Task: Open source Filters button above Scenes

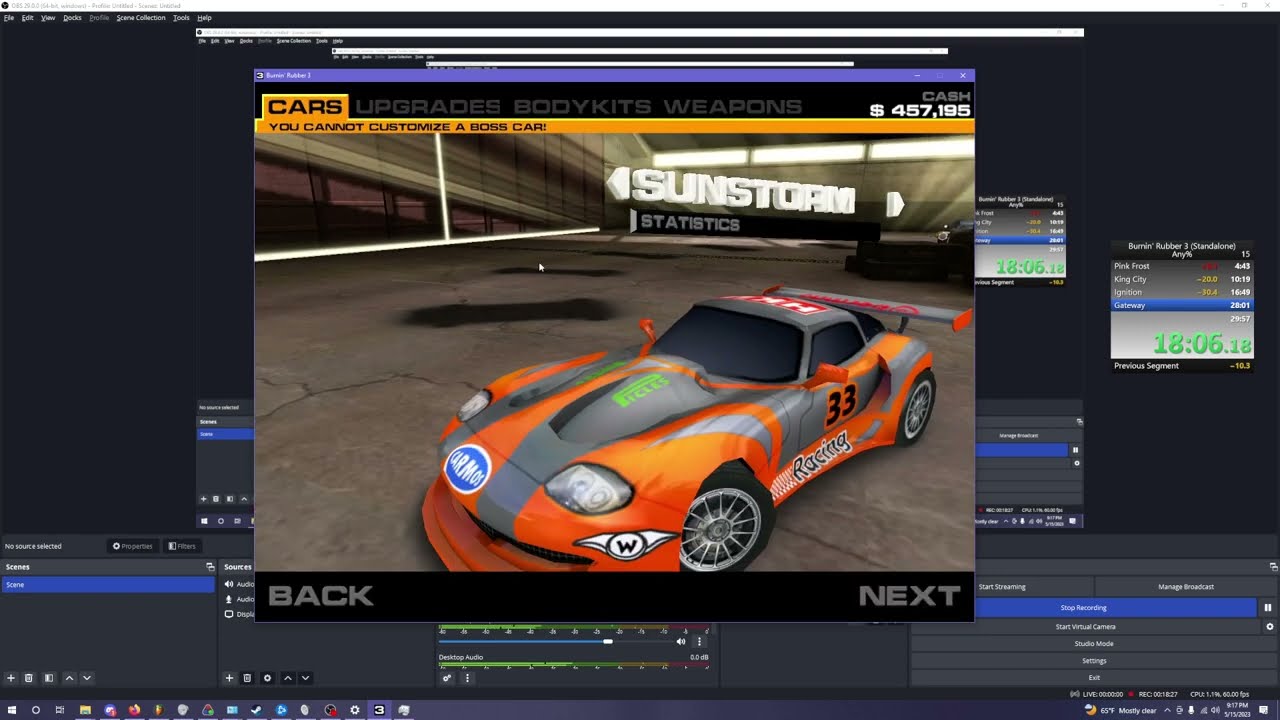Action: (182, 546)
